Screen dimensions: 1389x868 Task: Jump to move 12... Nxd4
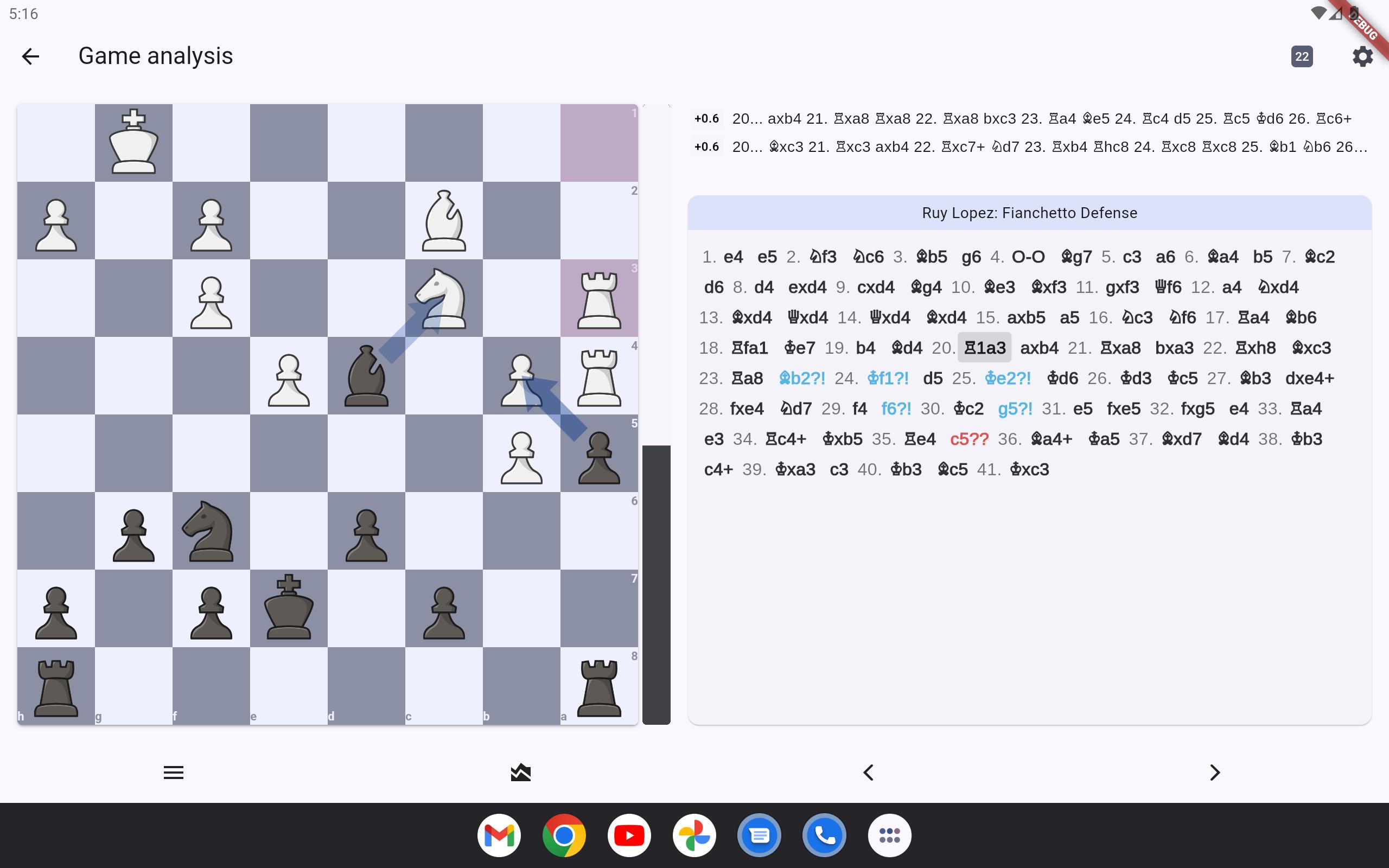click(1278, 287)
